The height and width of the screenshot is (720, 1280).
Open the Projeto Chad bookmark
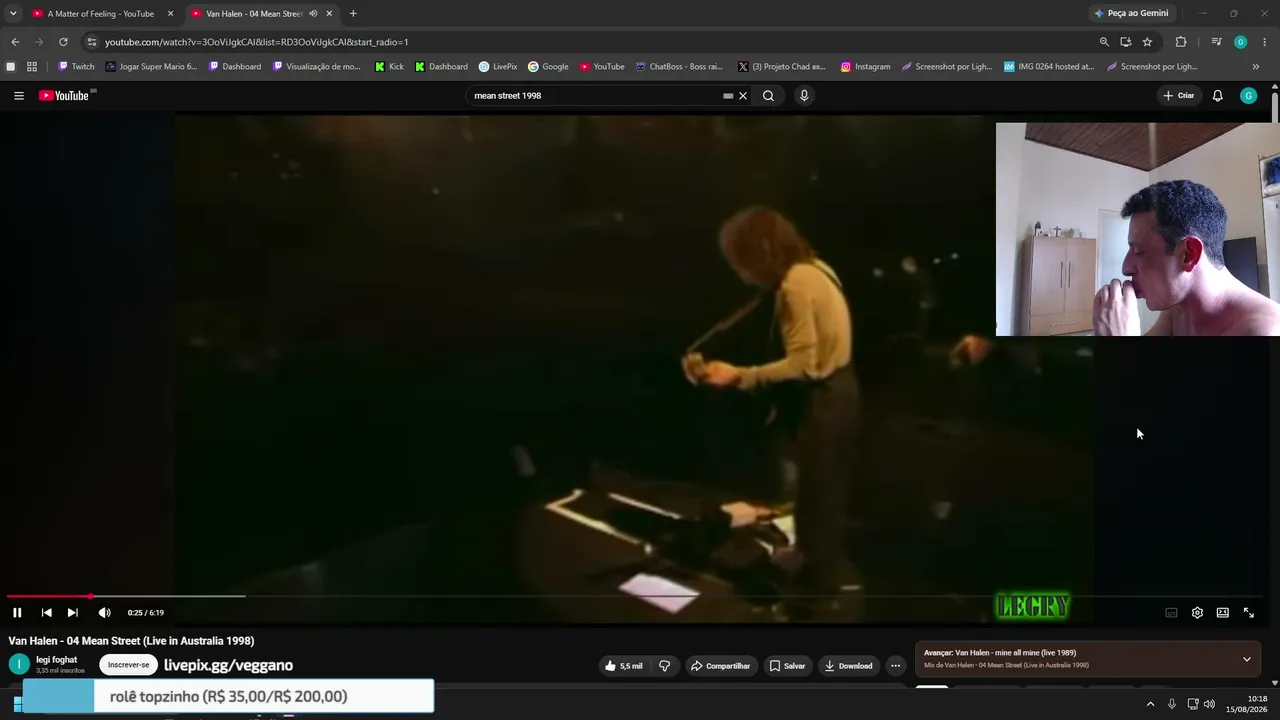pos(782,67)
